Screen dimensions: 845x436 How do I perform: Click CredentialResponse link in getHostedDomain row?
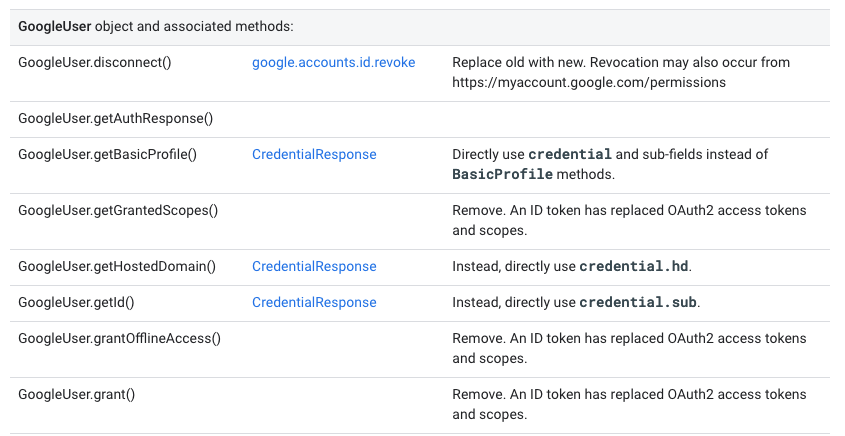coord(314,266)
